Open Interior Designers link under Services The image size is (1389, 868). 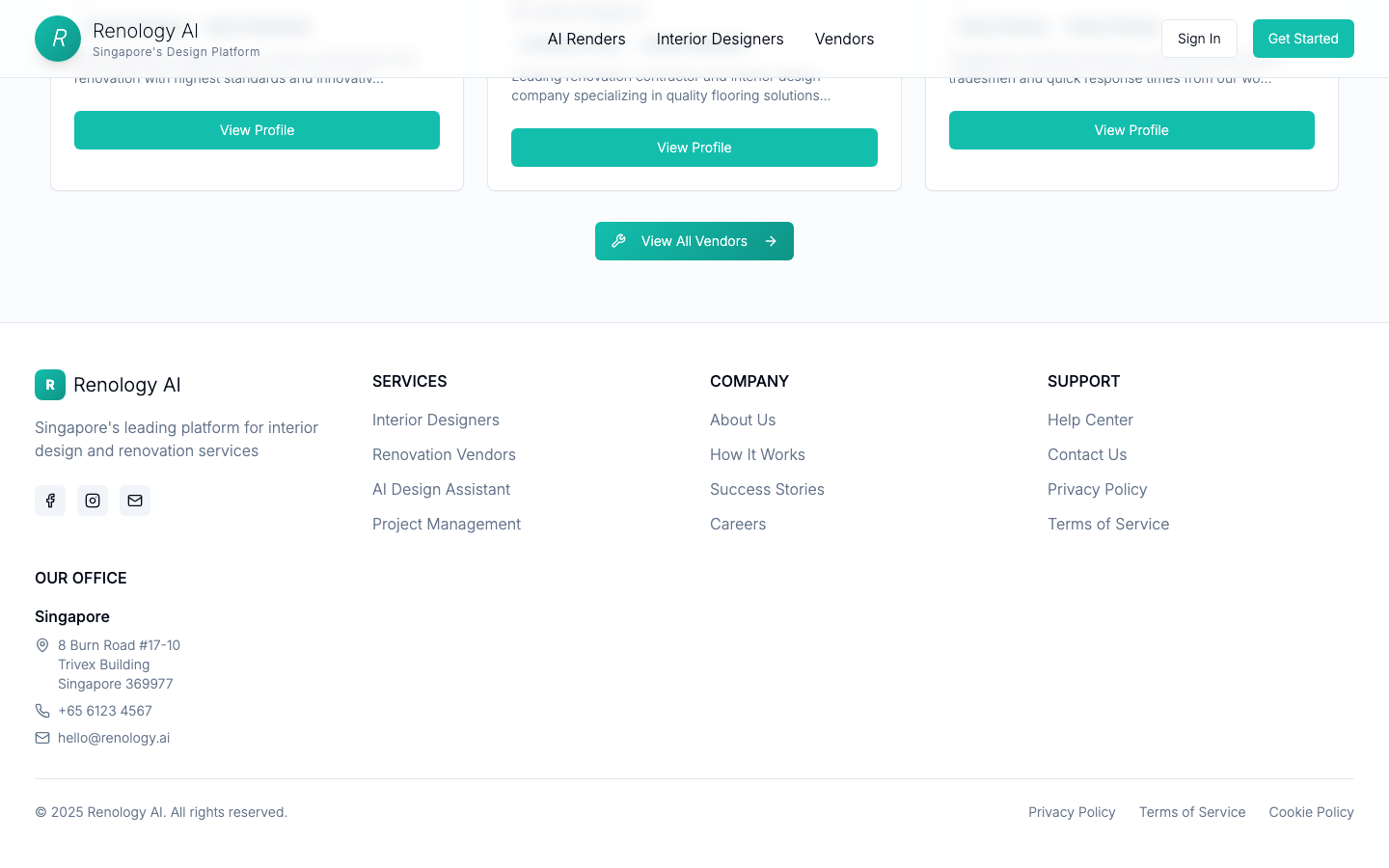[436, 420]
